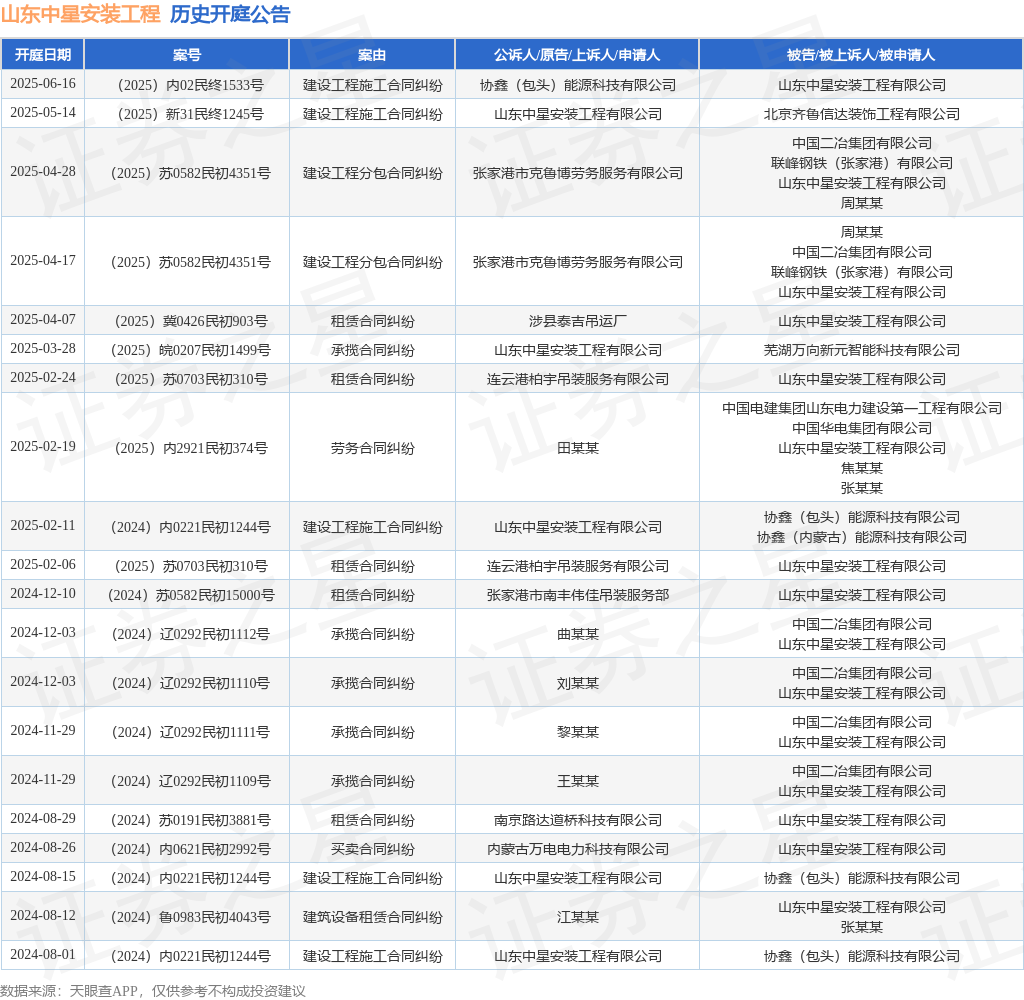Click 联峰钢铁（张家港）有限公司 in the 2025-04-28 row

(861, 163)
